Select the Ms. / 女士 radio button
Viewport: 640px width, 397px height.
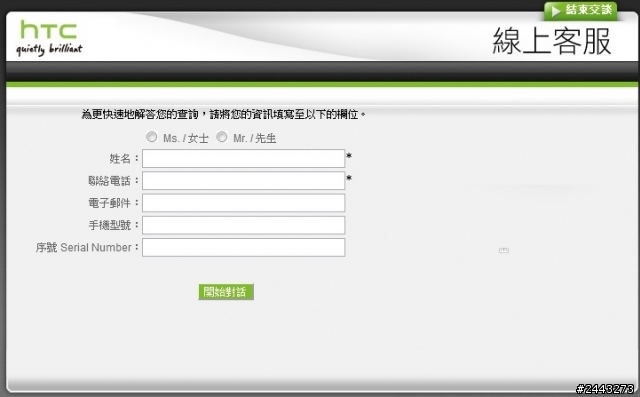(x=151, y=137)
